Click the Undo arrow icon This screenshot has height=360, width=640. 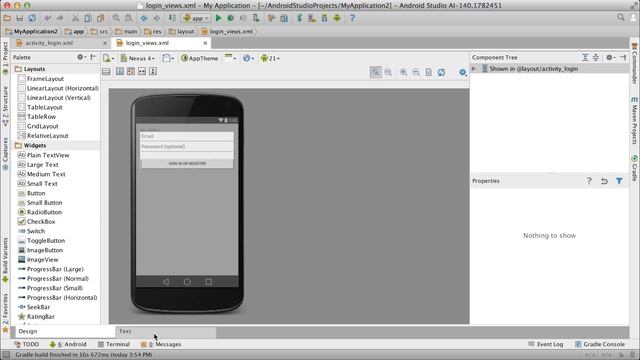(47, 18)
